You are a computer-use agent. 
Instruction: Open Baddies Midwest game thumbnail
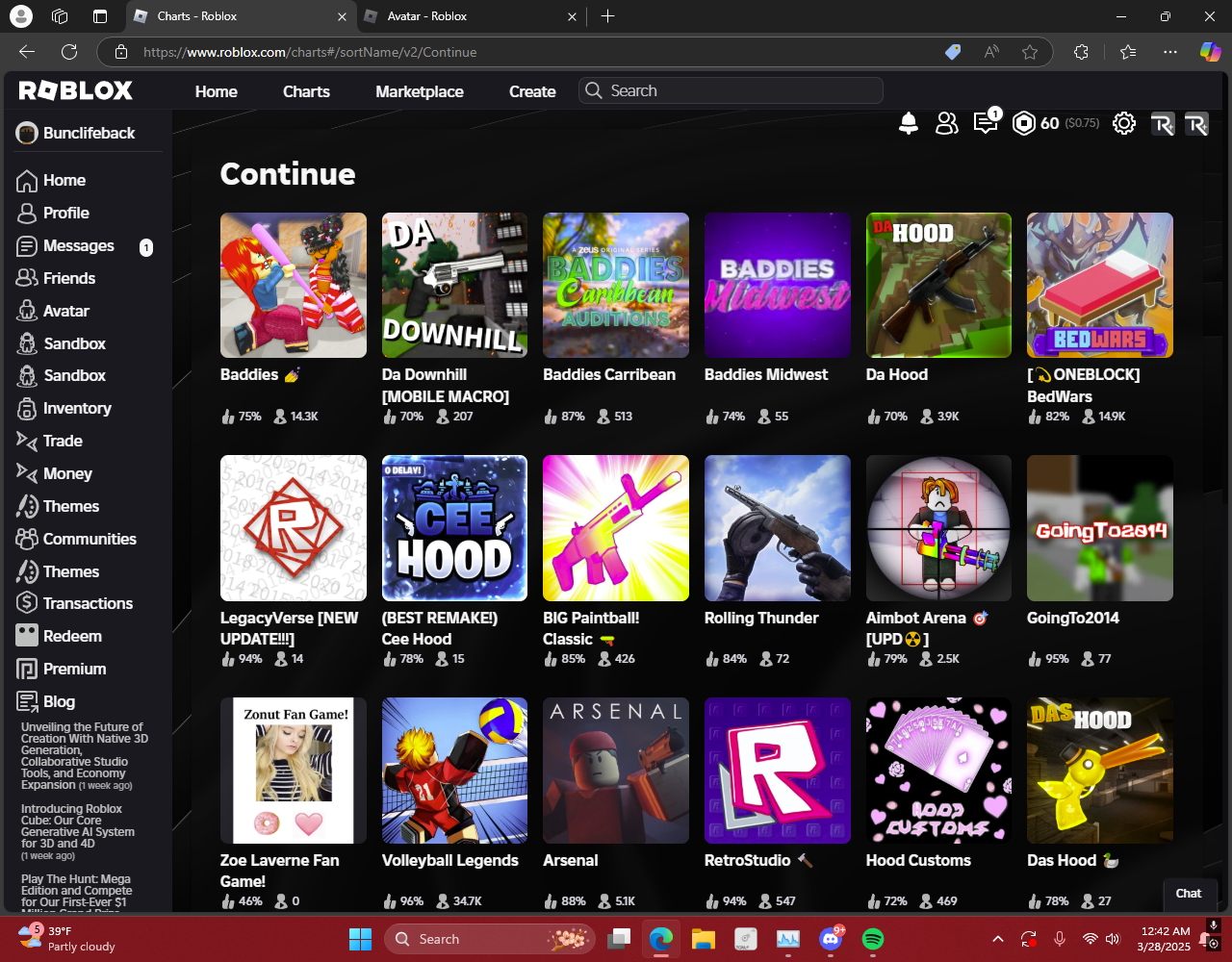[778, 286]
